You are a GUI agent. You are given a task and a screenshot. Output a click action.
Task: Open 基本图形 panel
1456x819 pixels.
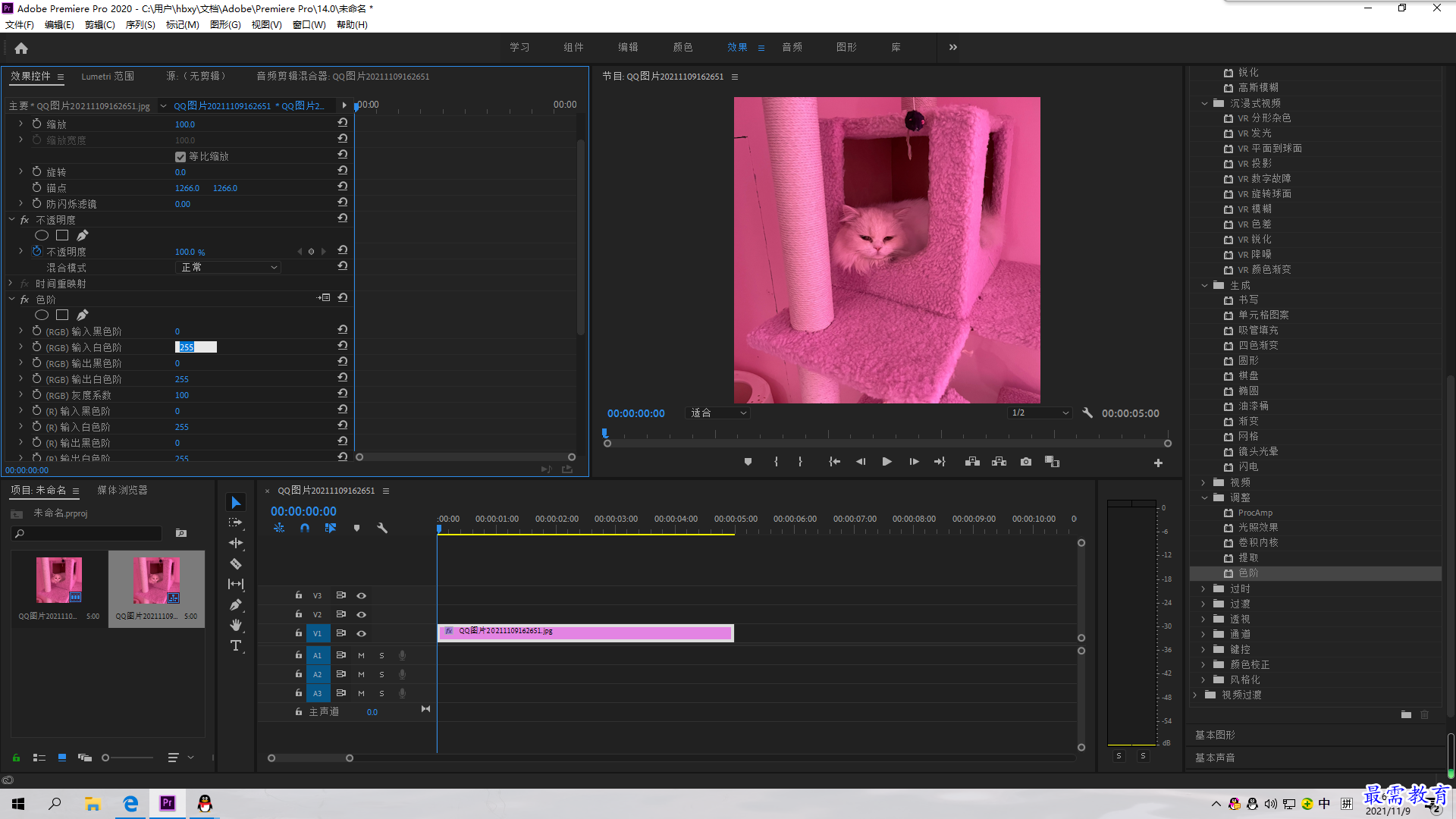1215,735
